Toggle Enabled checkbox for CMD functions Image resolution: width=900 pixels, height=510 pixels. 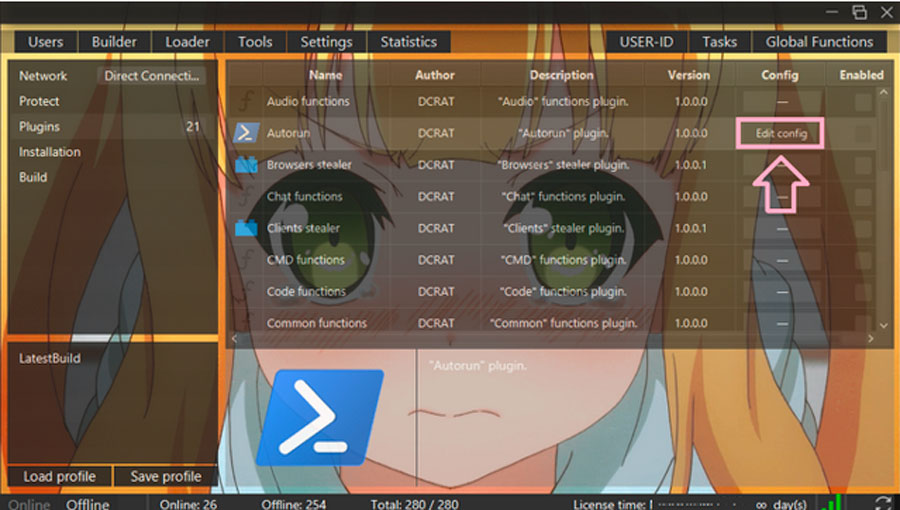click(x=863, y=260)
